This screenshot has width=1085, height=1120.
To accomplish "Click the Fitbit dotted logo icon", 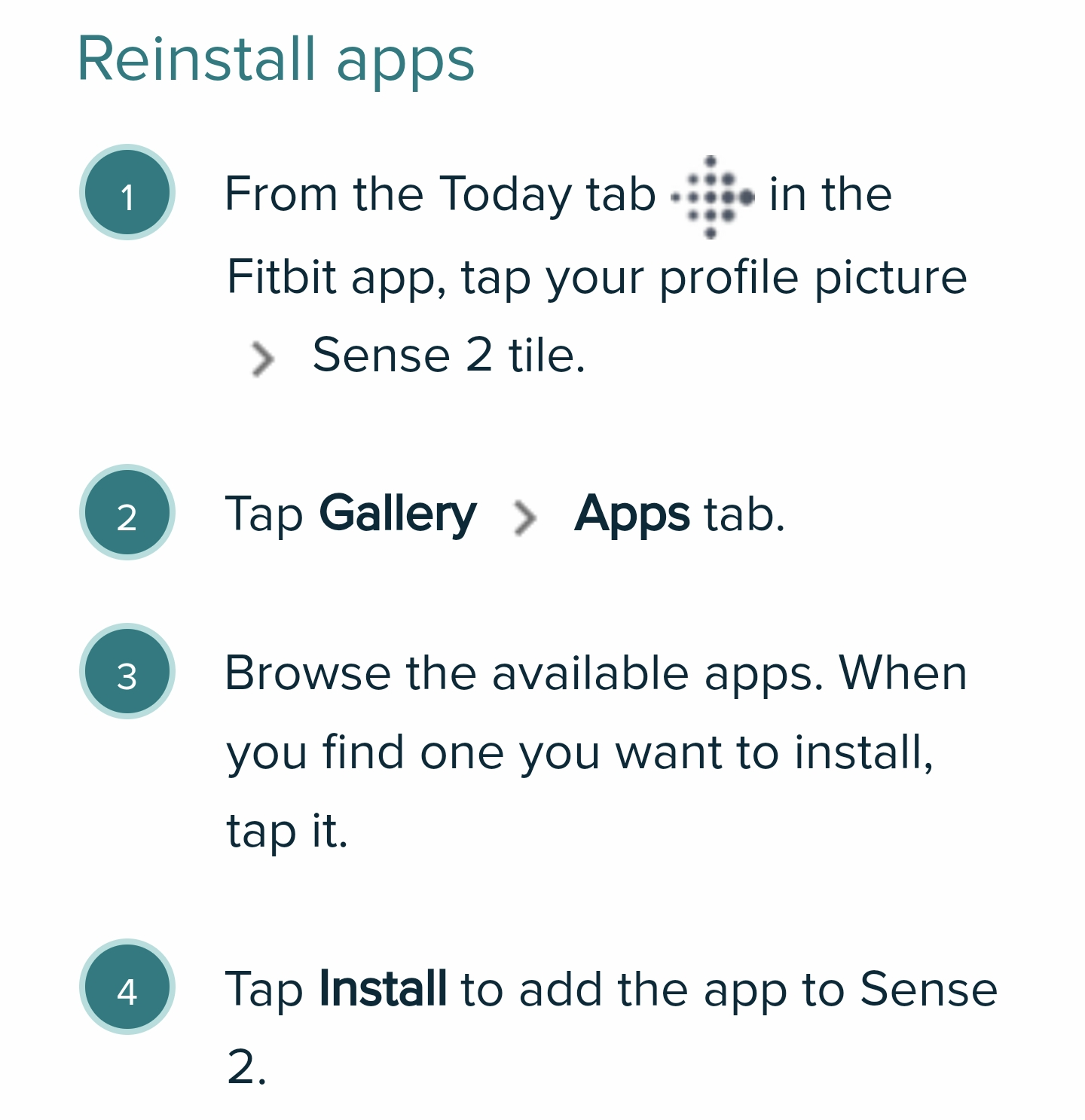I will [712, 197].
